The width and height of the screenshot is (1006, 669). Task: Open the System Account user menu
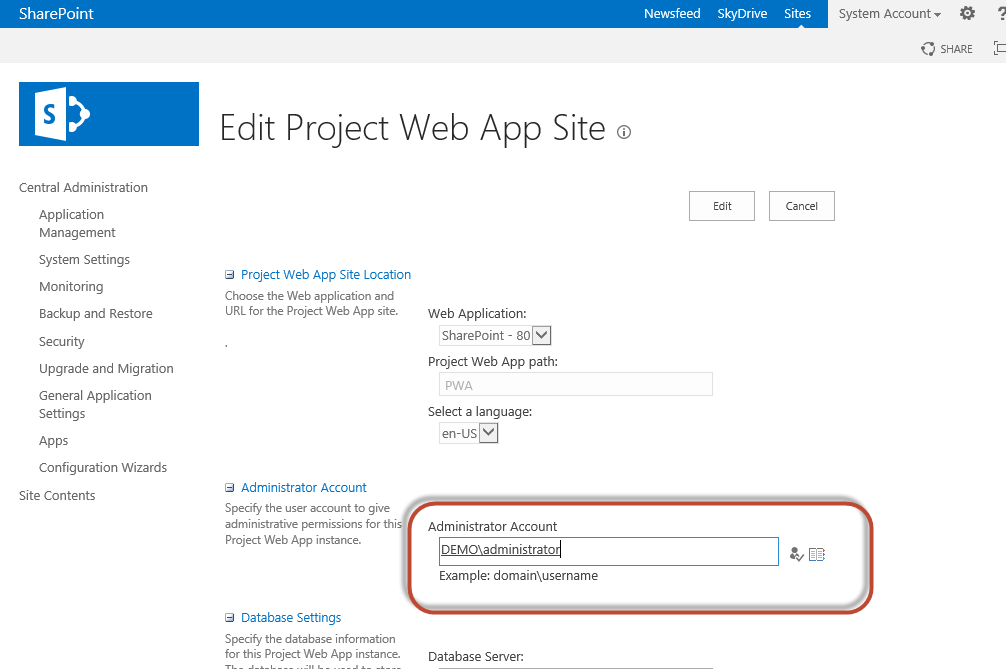tap(889, 13)
